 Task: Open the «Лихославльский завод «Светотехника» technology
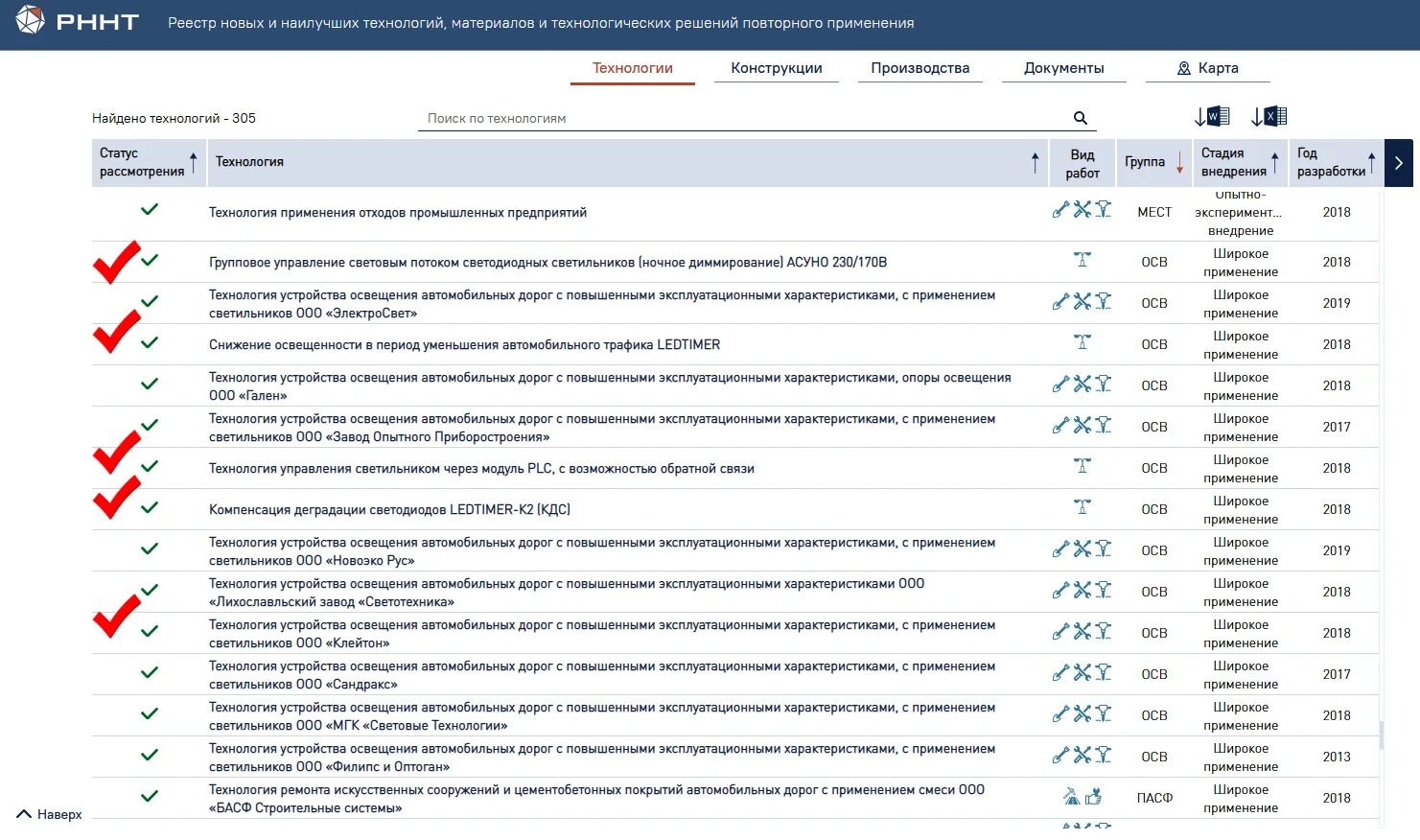567,592
